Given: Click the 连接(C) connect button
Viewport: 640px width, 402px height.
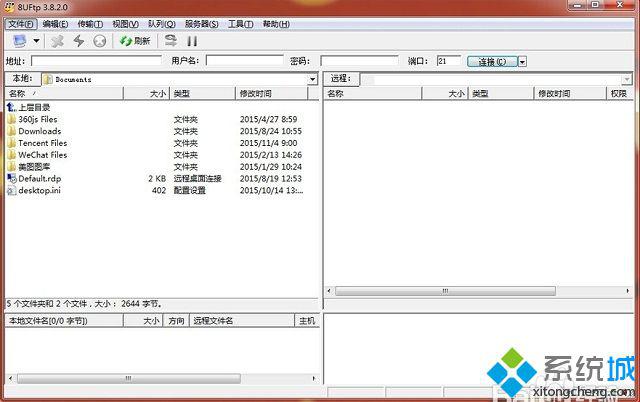Looking at the screenshot, I should tap(491, 61).
